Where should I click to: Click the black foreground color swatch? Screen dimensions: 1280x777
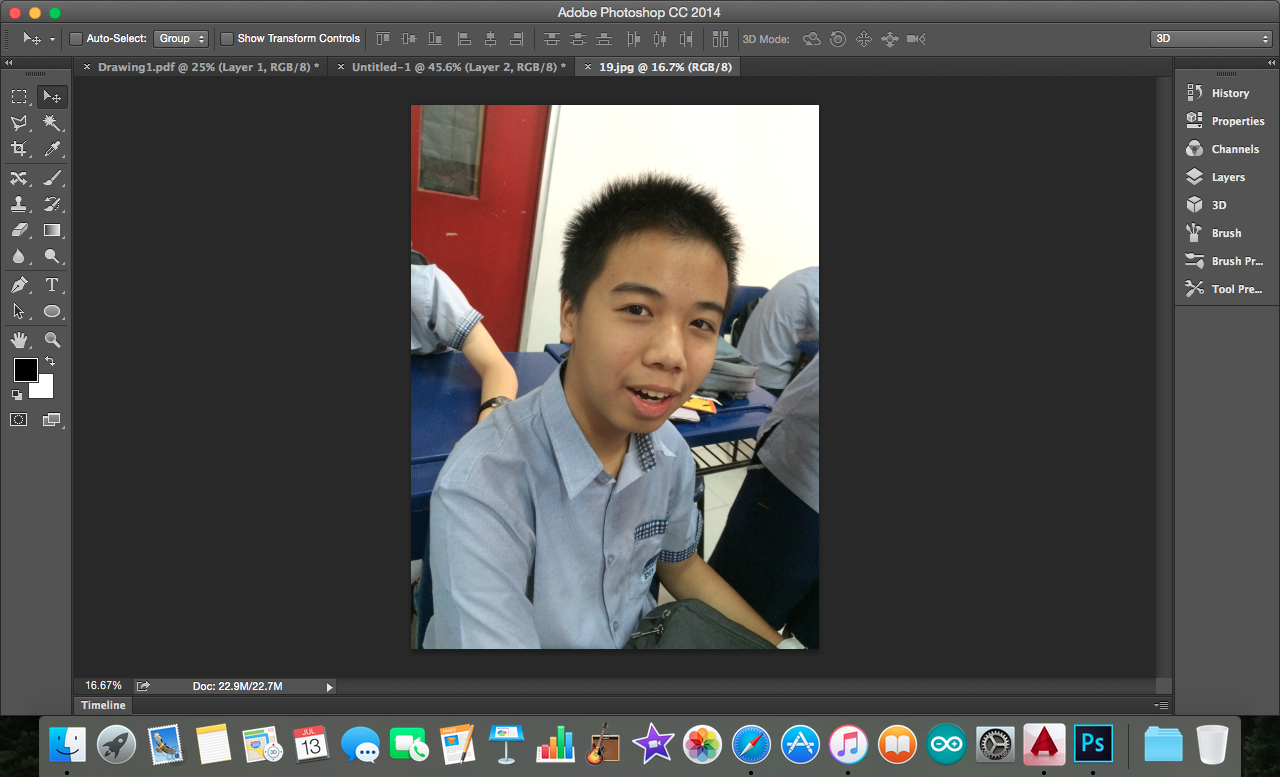(24, 369)
